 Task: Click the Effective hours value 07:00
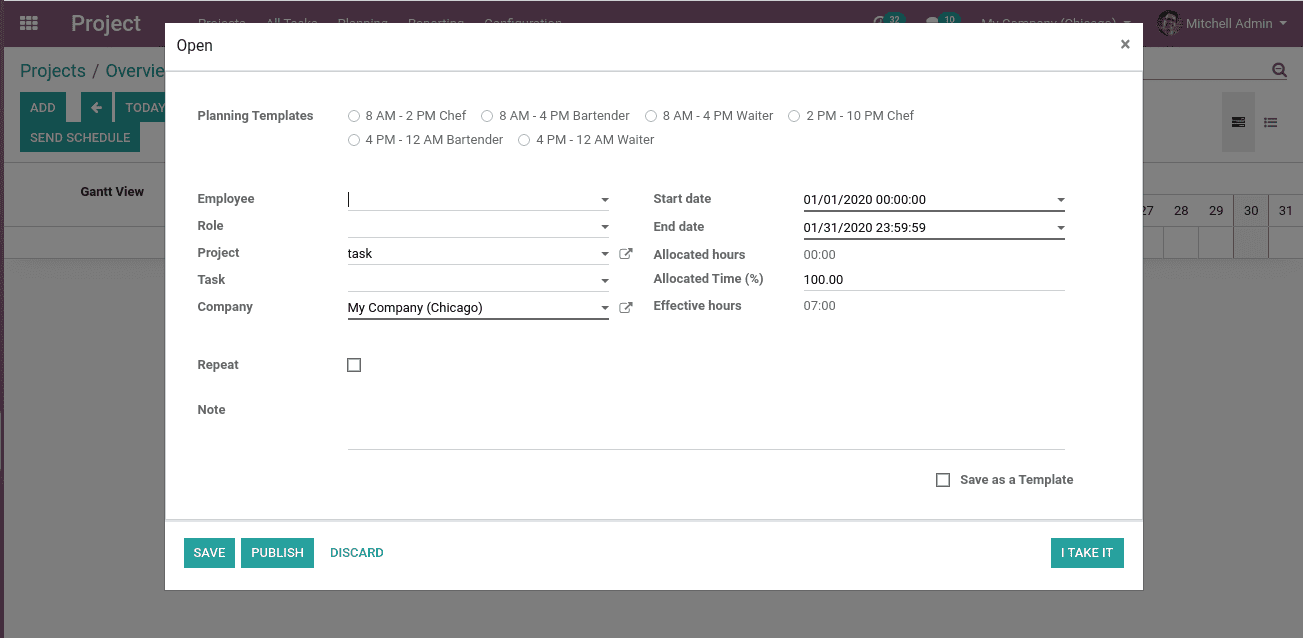point(820,306)
